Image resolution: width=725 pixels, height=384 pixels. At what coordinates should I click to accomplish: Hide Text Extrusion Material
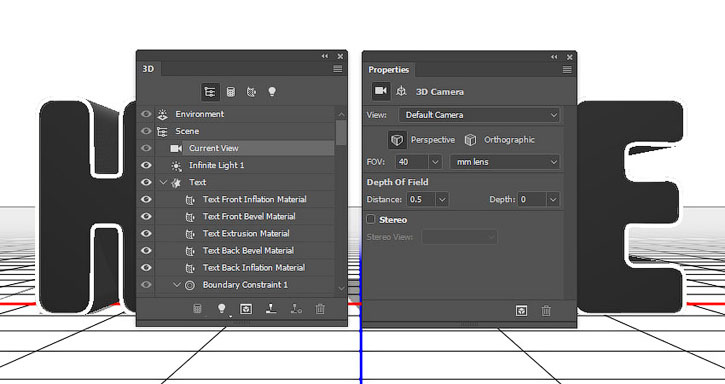click(146, 234)
